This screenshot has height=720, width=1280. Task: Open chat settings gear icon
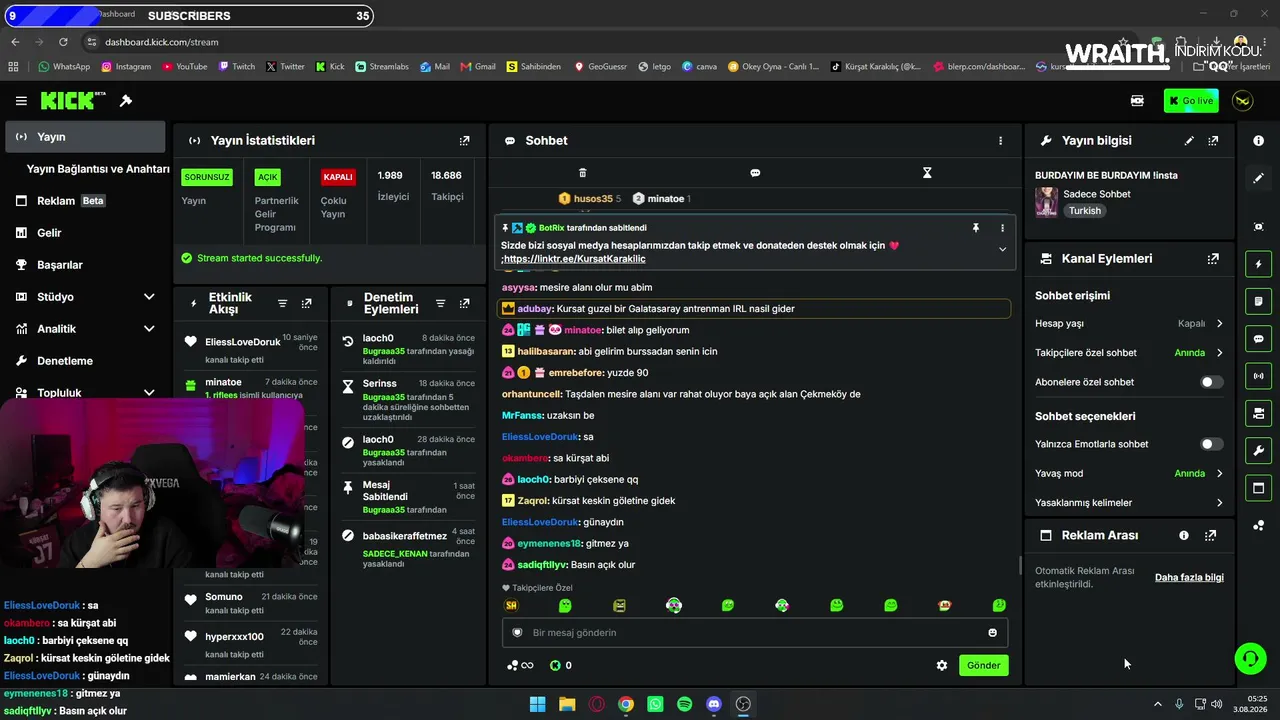pos(942,665)
